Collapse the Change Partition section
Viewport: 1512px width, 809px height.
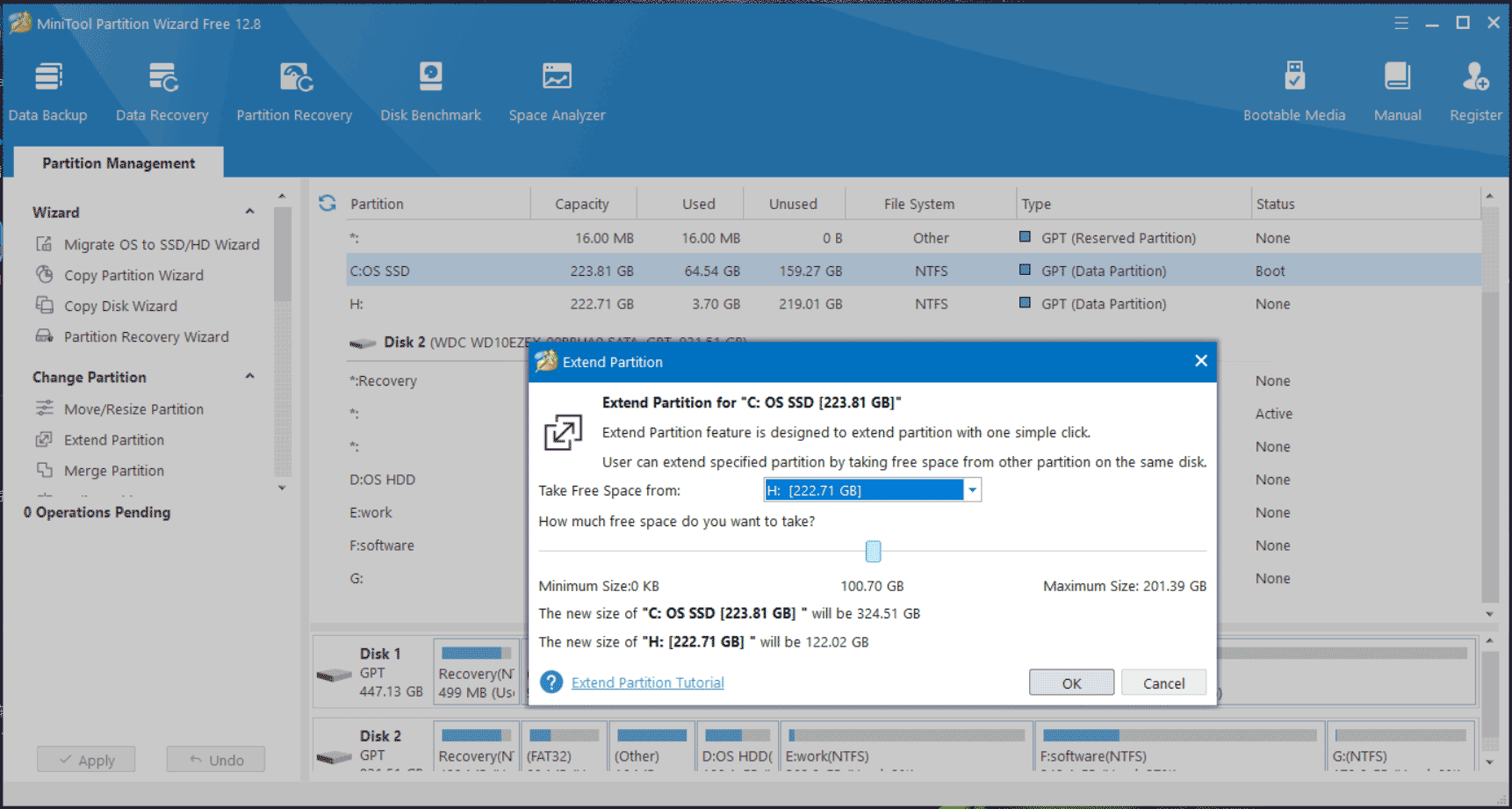coord(250,376)
